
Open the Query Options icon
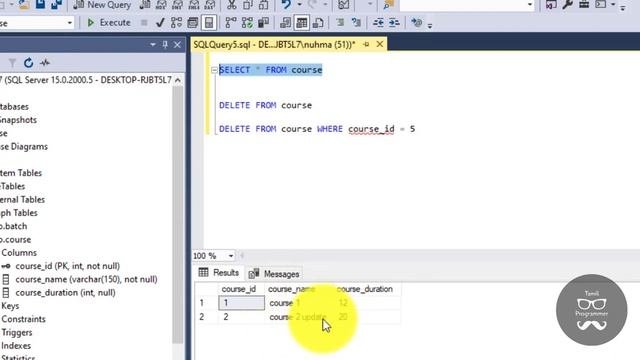pyautogui.click(x=193, y=23)
